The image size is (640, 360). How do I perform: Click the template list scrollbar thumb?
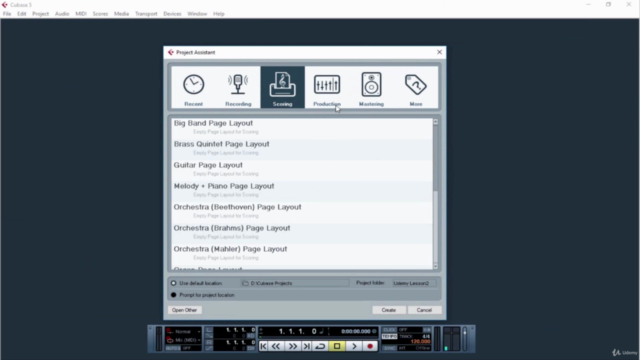point(436,158)
